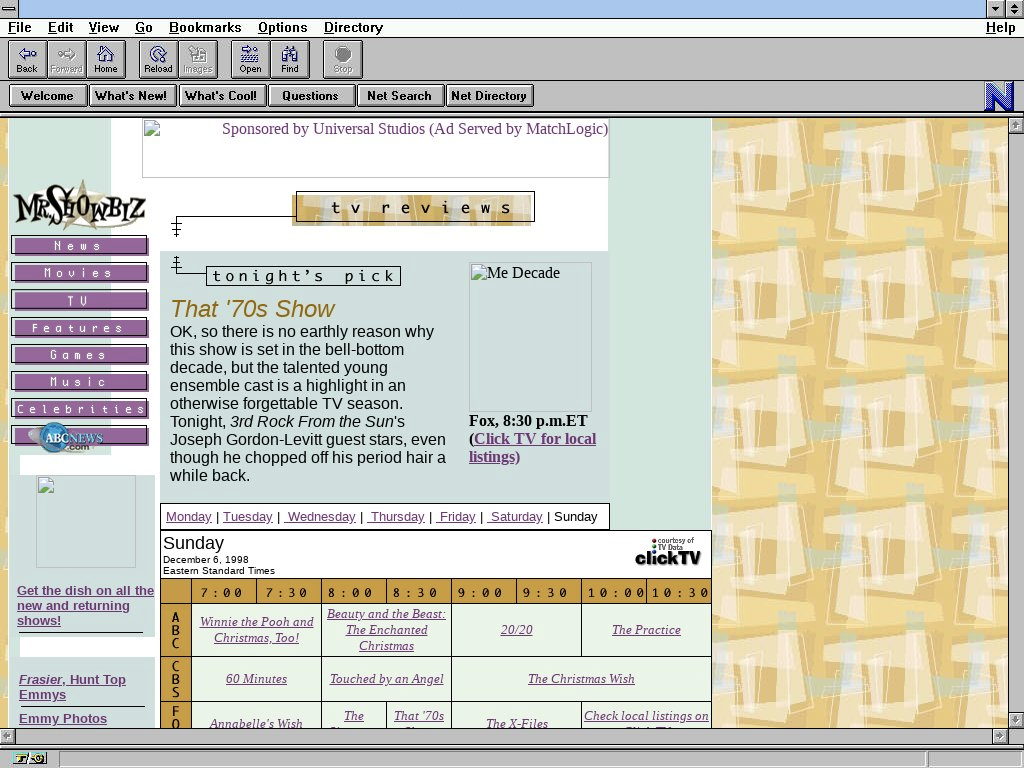1024x768 pixels.
Task: Click the vertical scrollbar down arrow
Action: coord(1016,719)
